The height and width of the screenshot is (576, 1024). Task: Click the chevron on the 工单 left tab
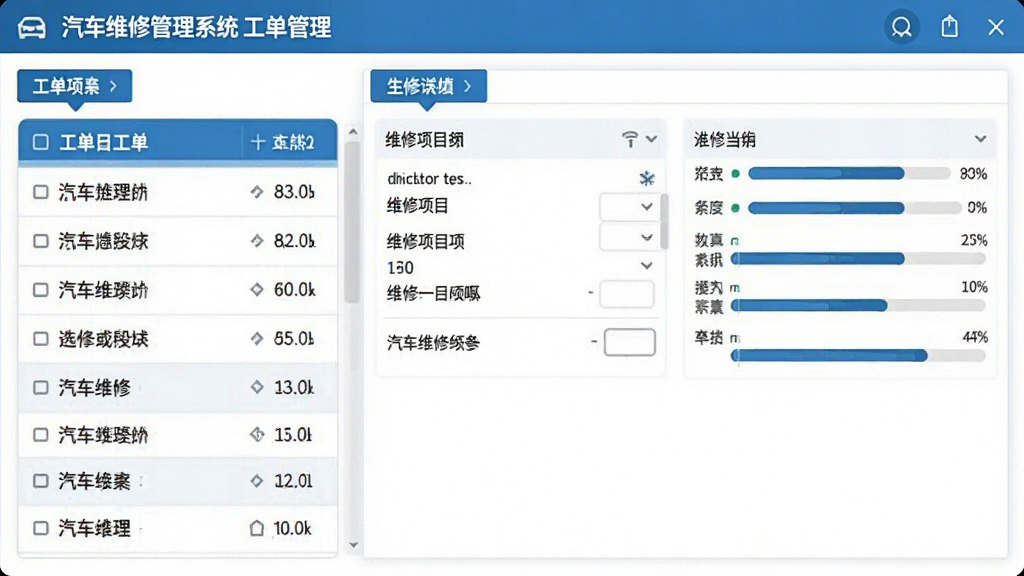(113, 86)
